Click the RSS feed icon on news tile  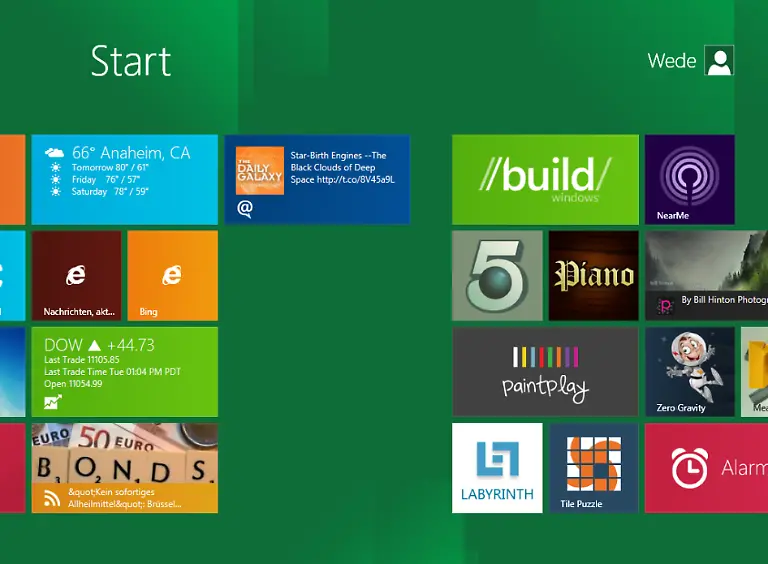52,498
